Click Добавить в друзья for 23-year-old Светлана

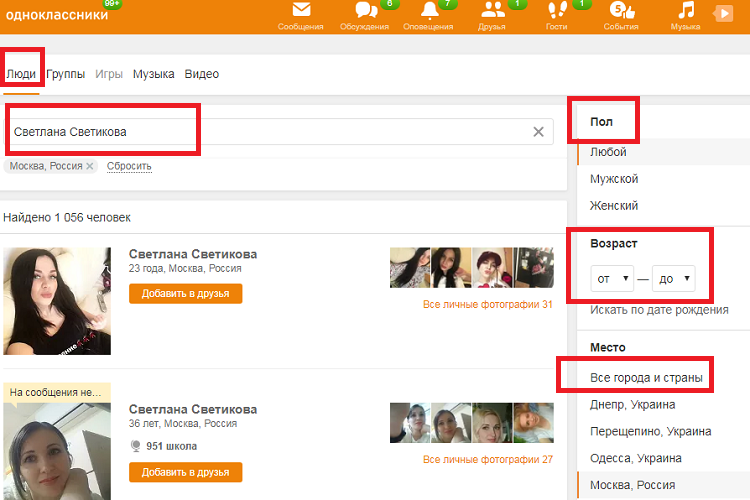pos(185,293)
